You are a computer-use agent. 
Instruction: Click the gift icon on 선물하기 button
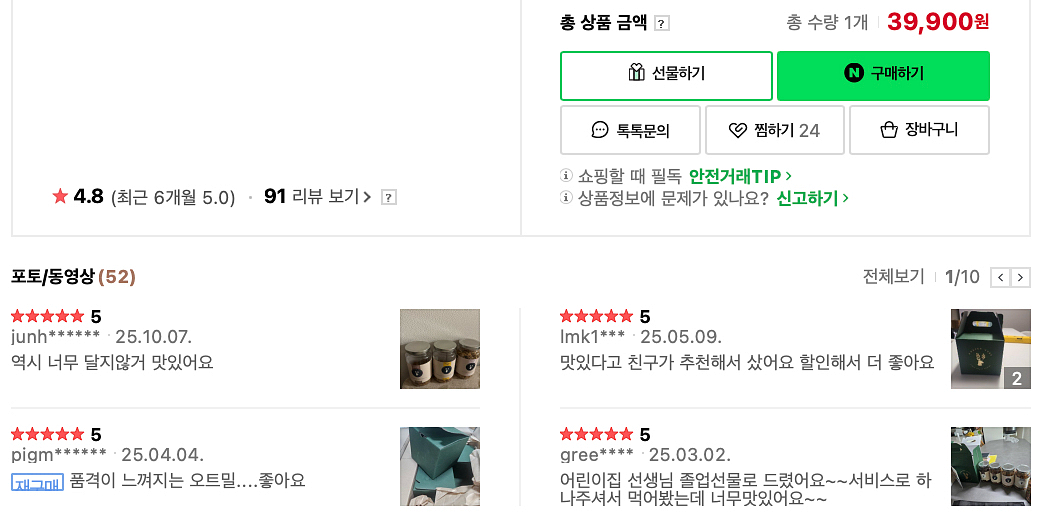tap(637, 73)
